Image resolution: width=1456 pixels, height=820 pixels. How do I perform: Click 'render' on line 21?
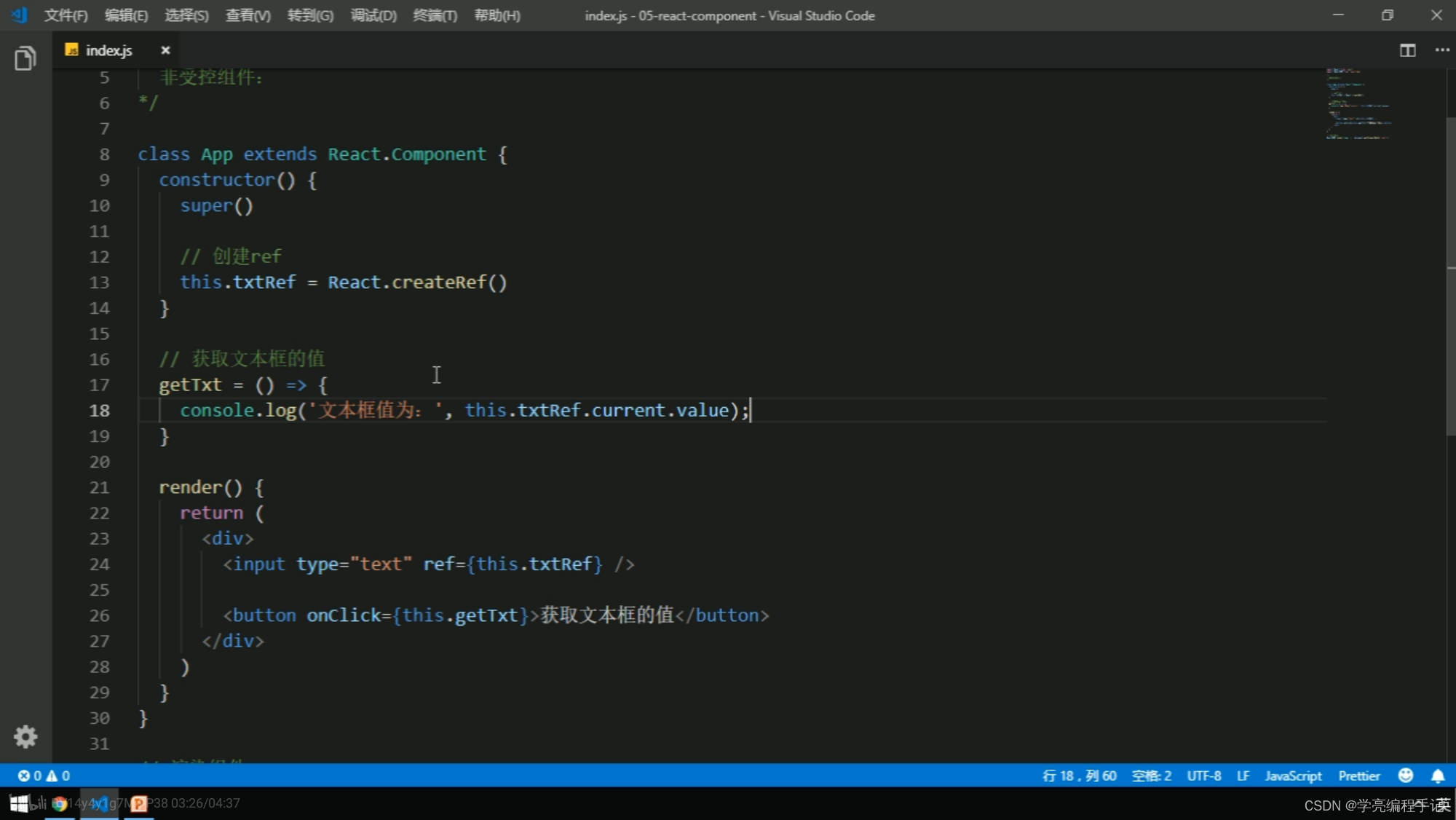[190, 487]
